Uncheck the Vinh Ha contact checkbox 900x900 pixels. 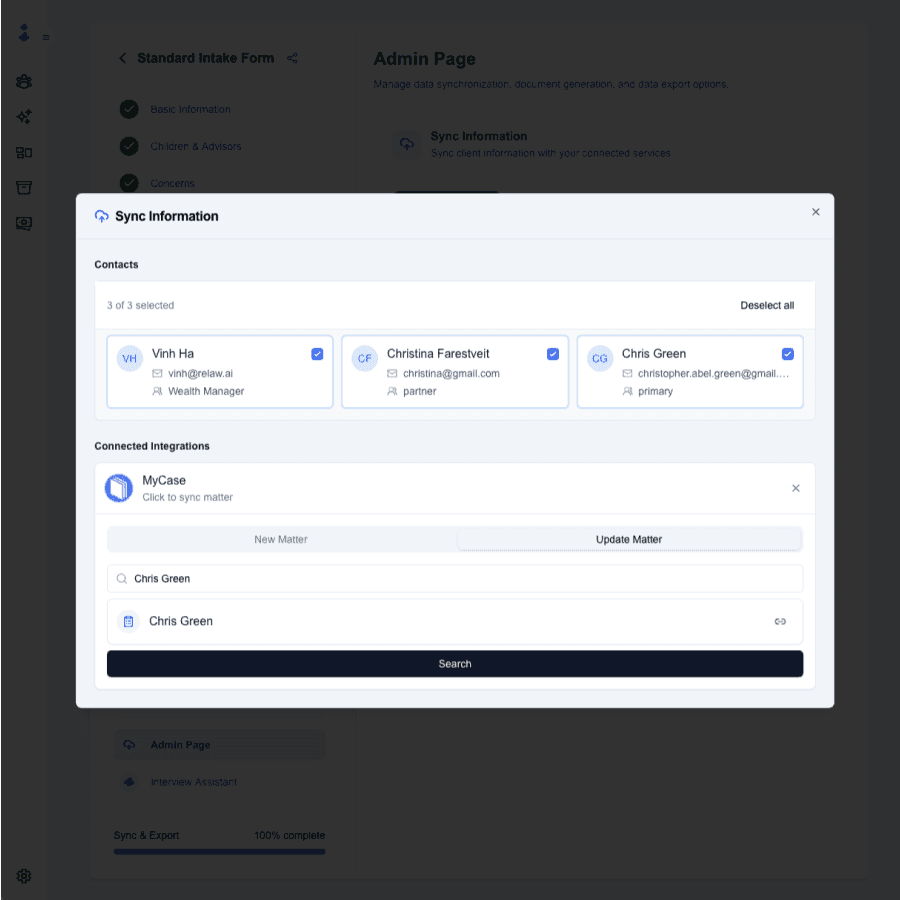[317, 354]
